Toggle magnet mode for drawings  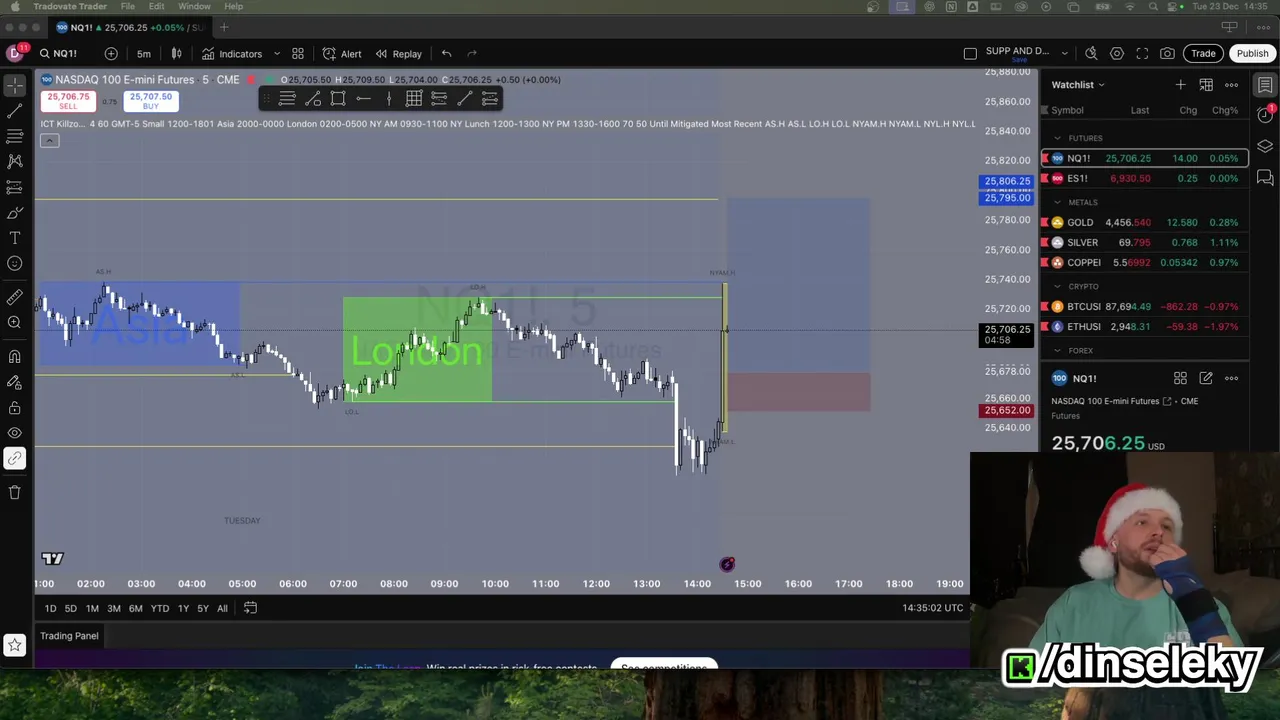(x=15, y=356)
